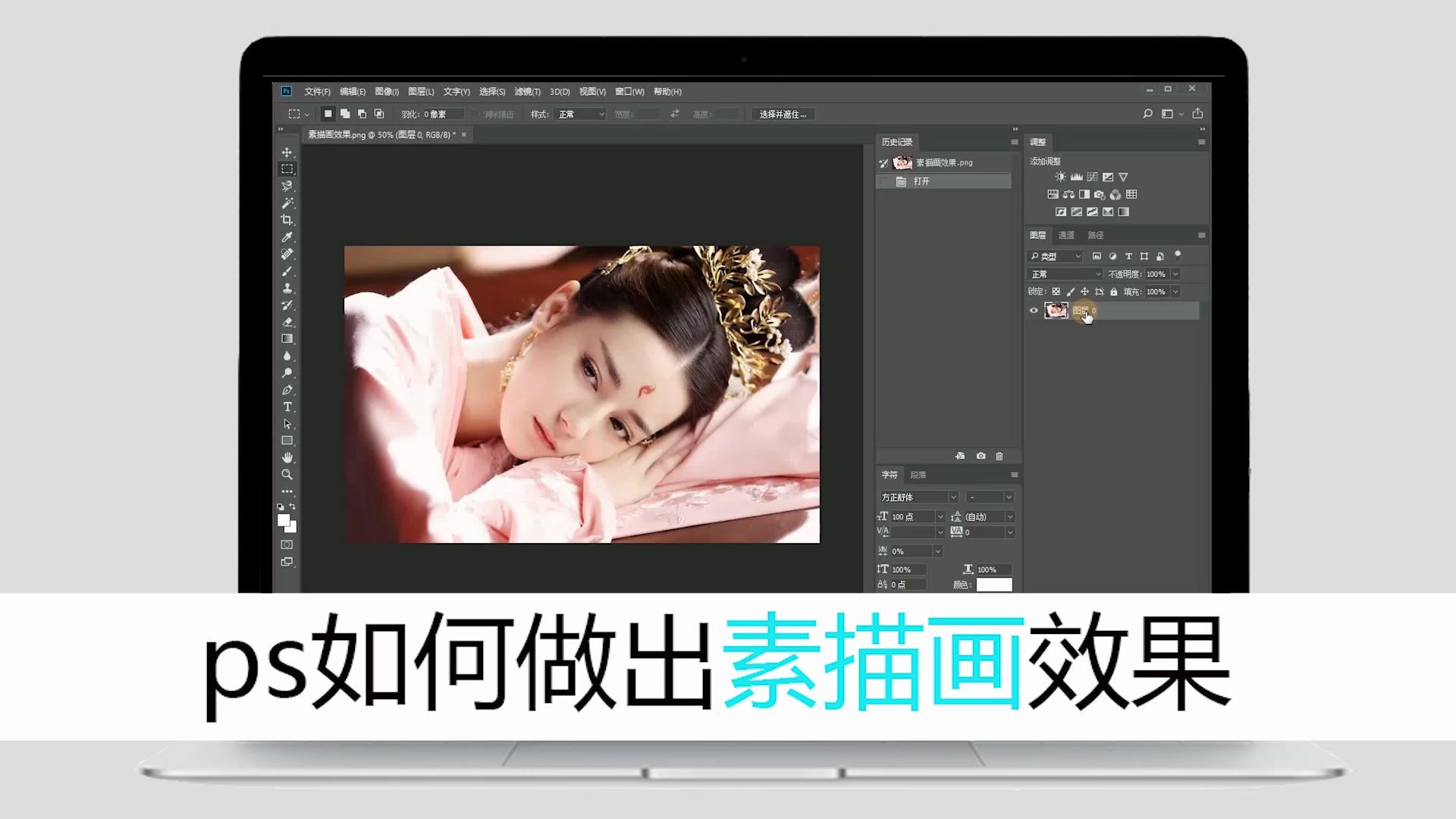Add a Curves adjustment layer
Viewport: 1456px width, 819px height.
point(1092,176)
